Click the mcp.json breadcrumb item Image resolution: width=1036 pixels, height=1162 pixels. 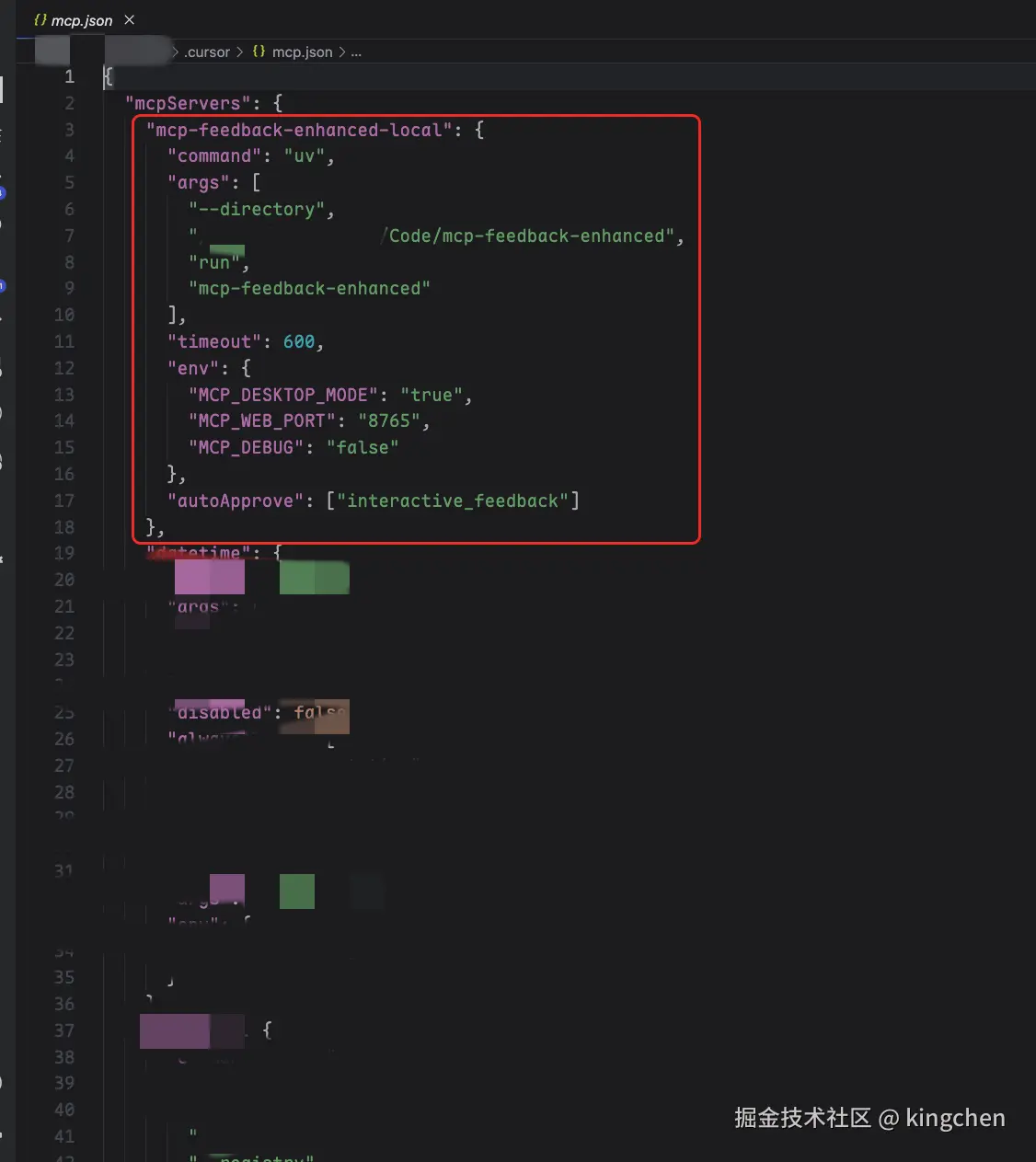[x=302, y=52]
